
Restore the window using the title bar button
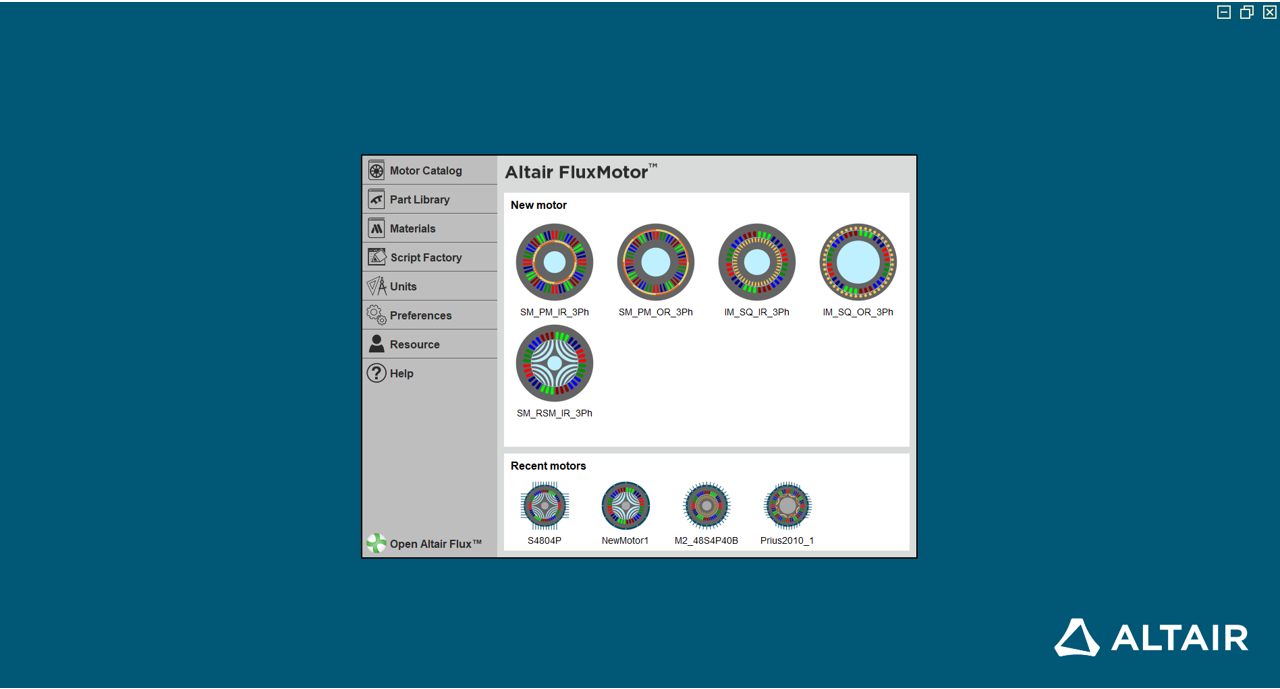(1246, 12)
